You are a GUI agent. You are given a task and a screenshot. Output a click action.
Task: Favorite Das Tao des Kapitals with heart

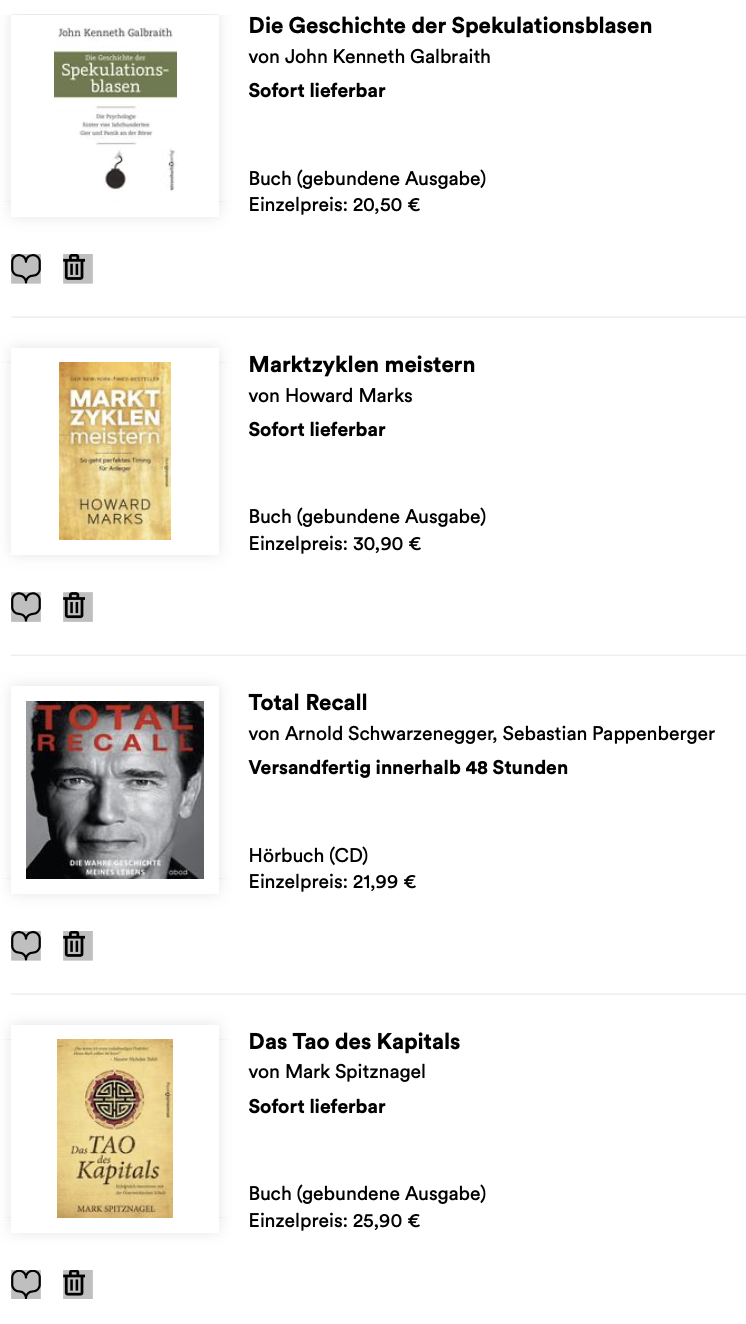26,1284
